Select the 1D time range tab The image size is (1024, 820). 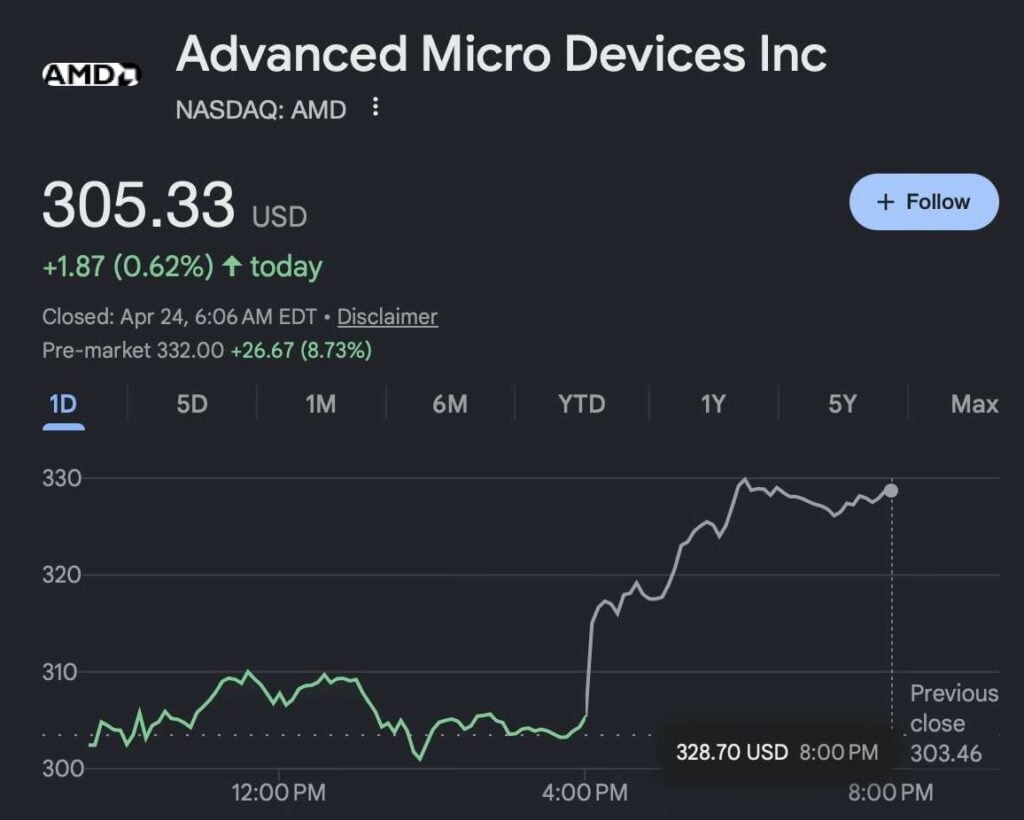pos(63,404)
